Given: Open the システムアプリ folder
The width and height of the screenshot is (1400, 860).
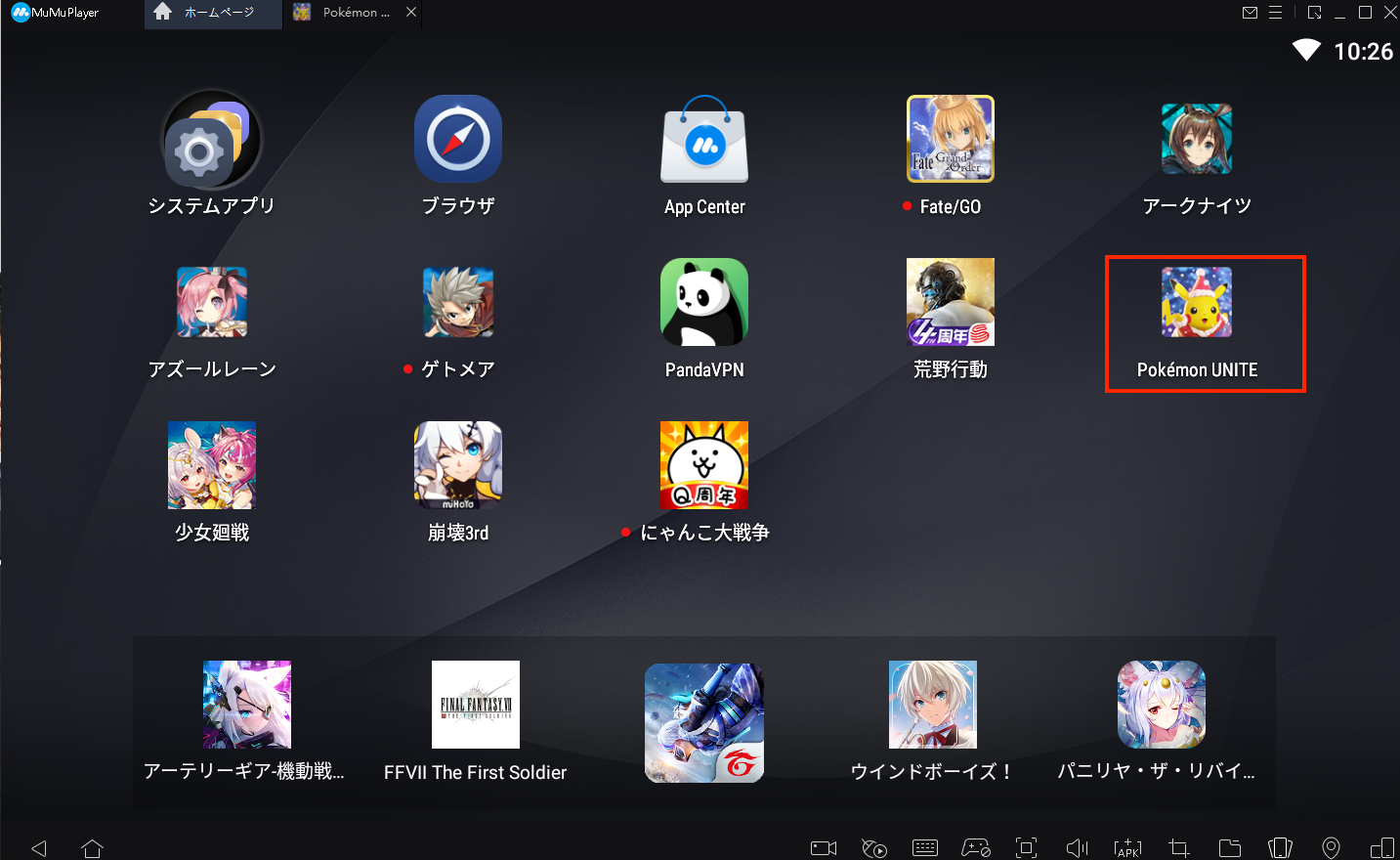Looking at the screenshot, I should pyautogui.click(x=212, y=139).
